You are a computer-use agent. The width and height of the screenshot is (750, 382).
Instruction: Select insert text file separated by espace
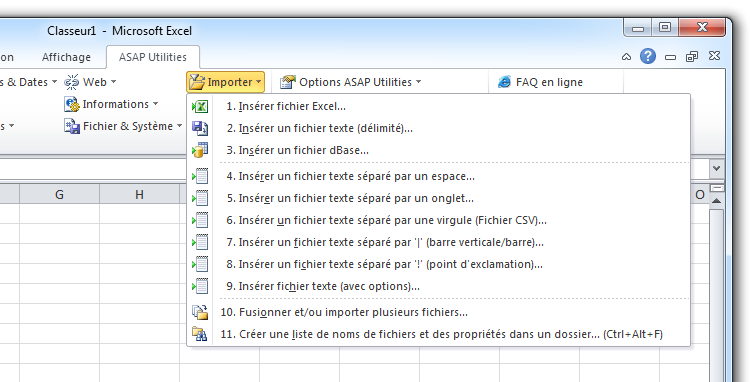coord(439,176)
